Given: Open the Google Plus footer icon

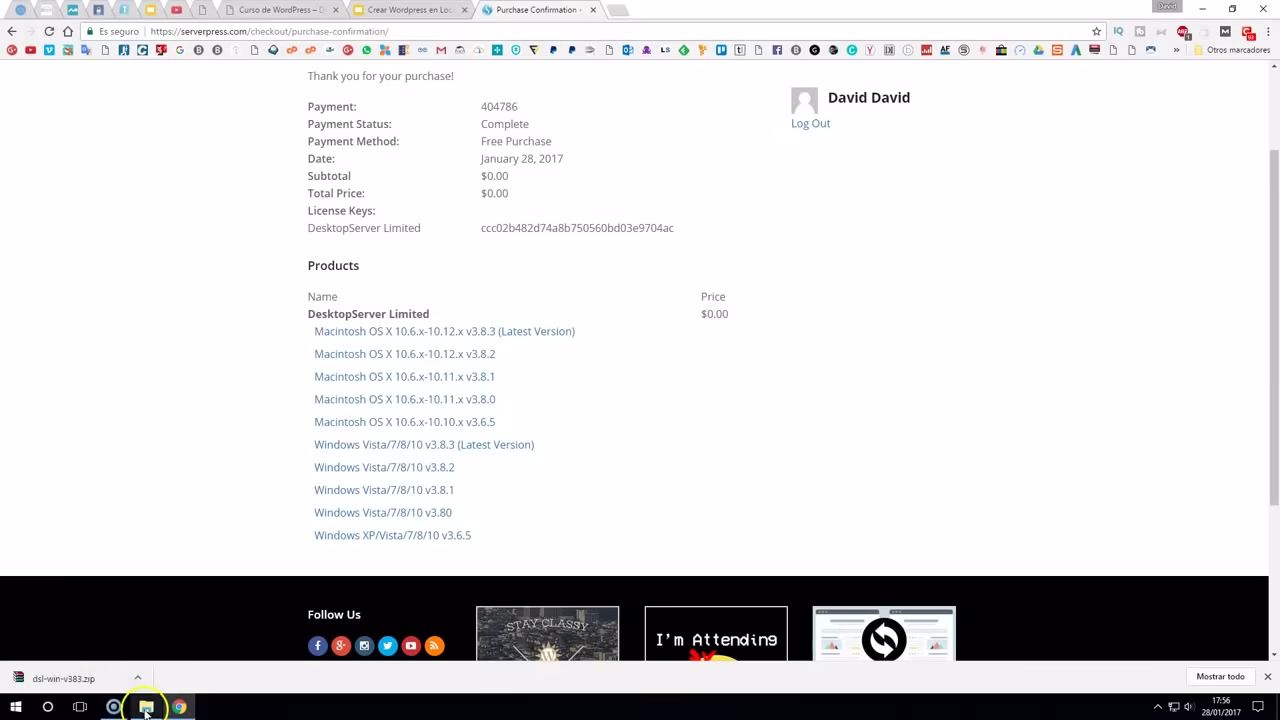Looking at the screenshot, I should point(341,646).
